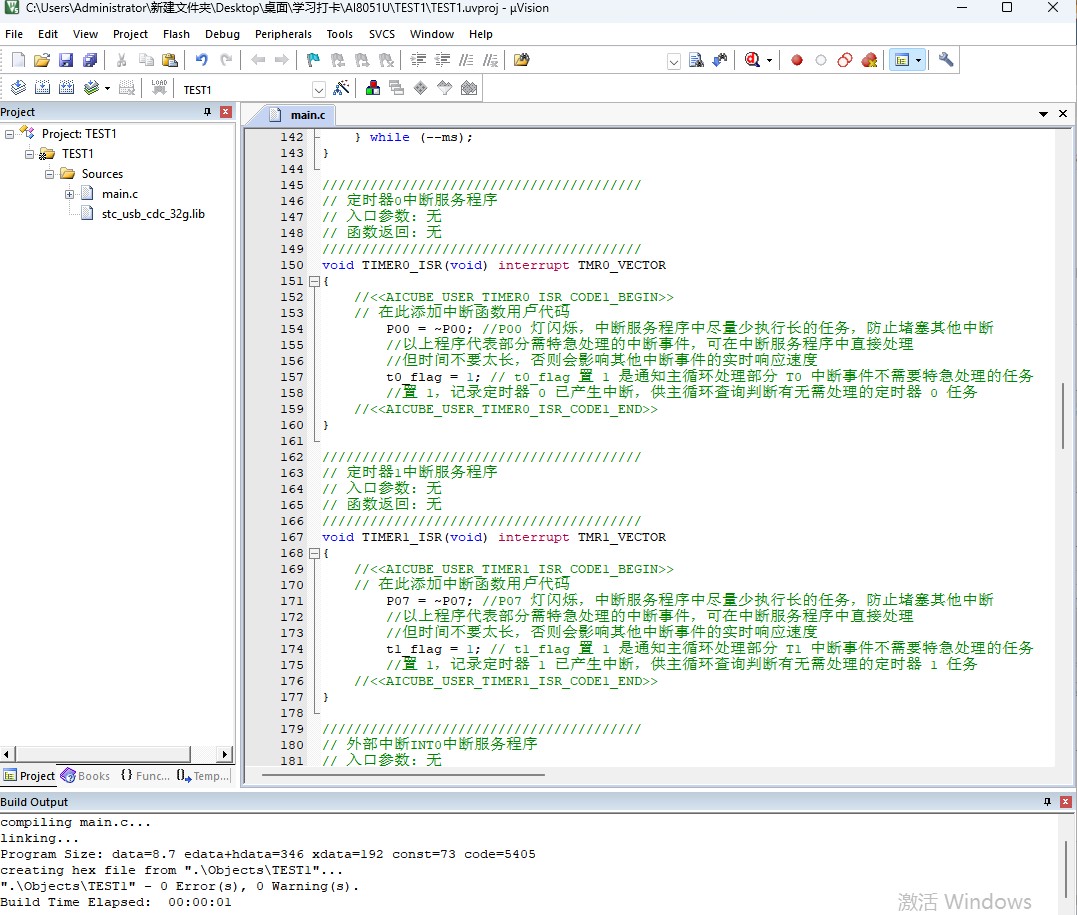
Task: Collapse the TIMER0_ISR function fold at line 151
Action: coord(315,281)
